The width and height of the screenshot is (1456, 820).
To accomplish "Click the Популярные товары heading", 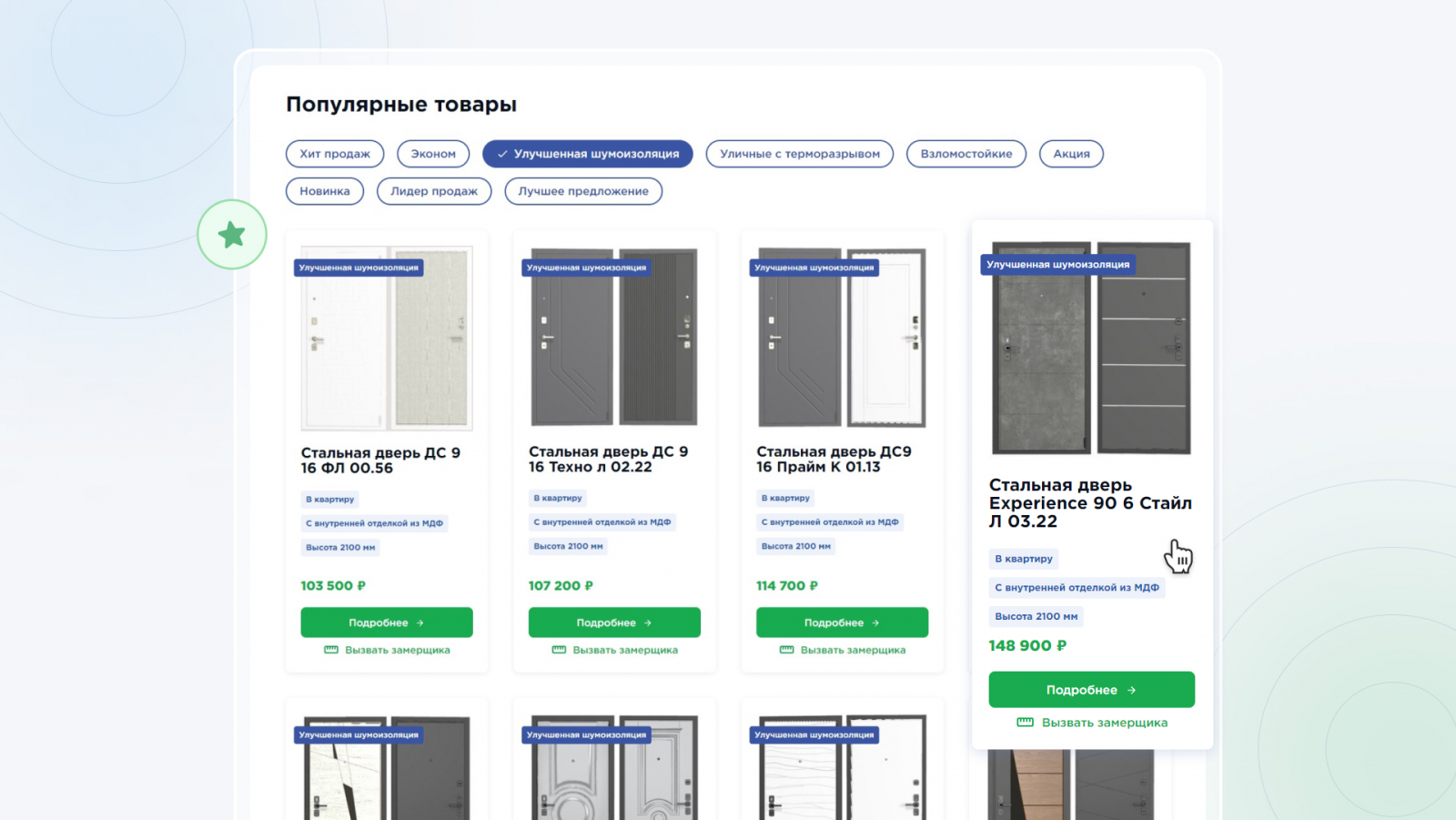I will pyautogui.click(x=401, y=105).
